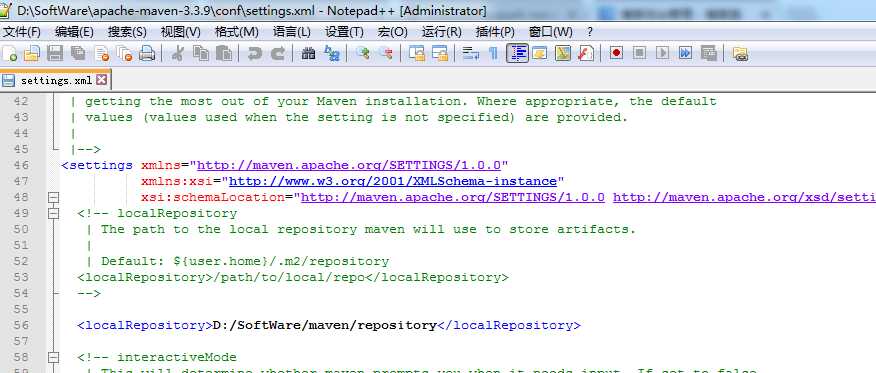Undo the last edit
This screenshot has height=373, width=876.
point(255,54)
